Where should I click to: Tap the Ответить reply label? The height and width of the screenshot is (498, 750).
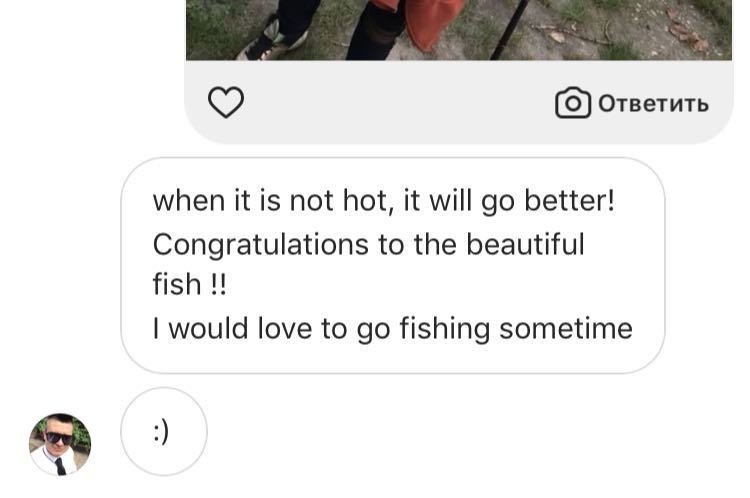point(653,104)
